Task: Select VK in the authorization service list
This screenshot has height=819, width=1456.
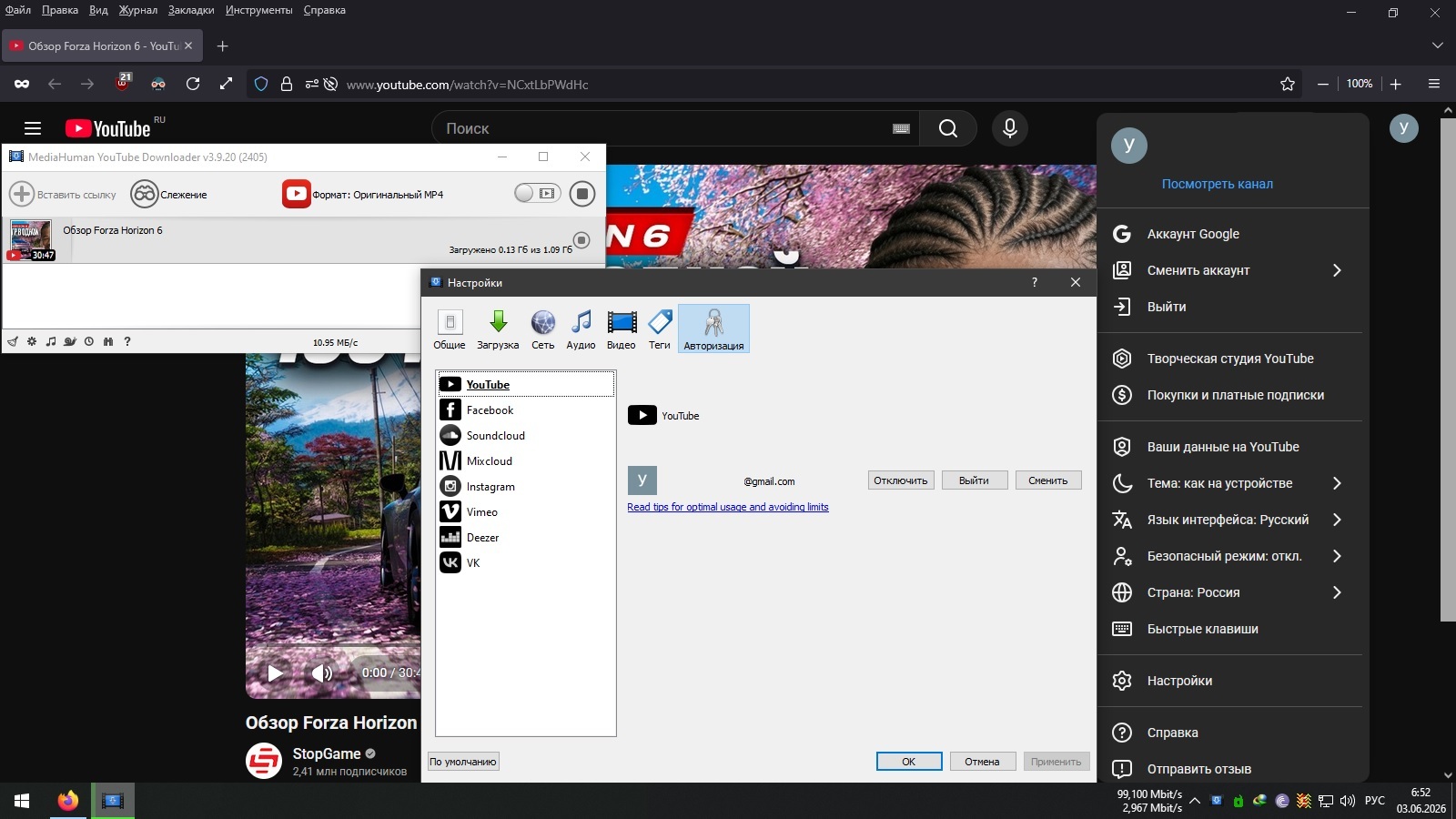Action: tap(526, 563)
